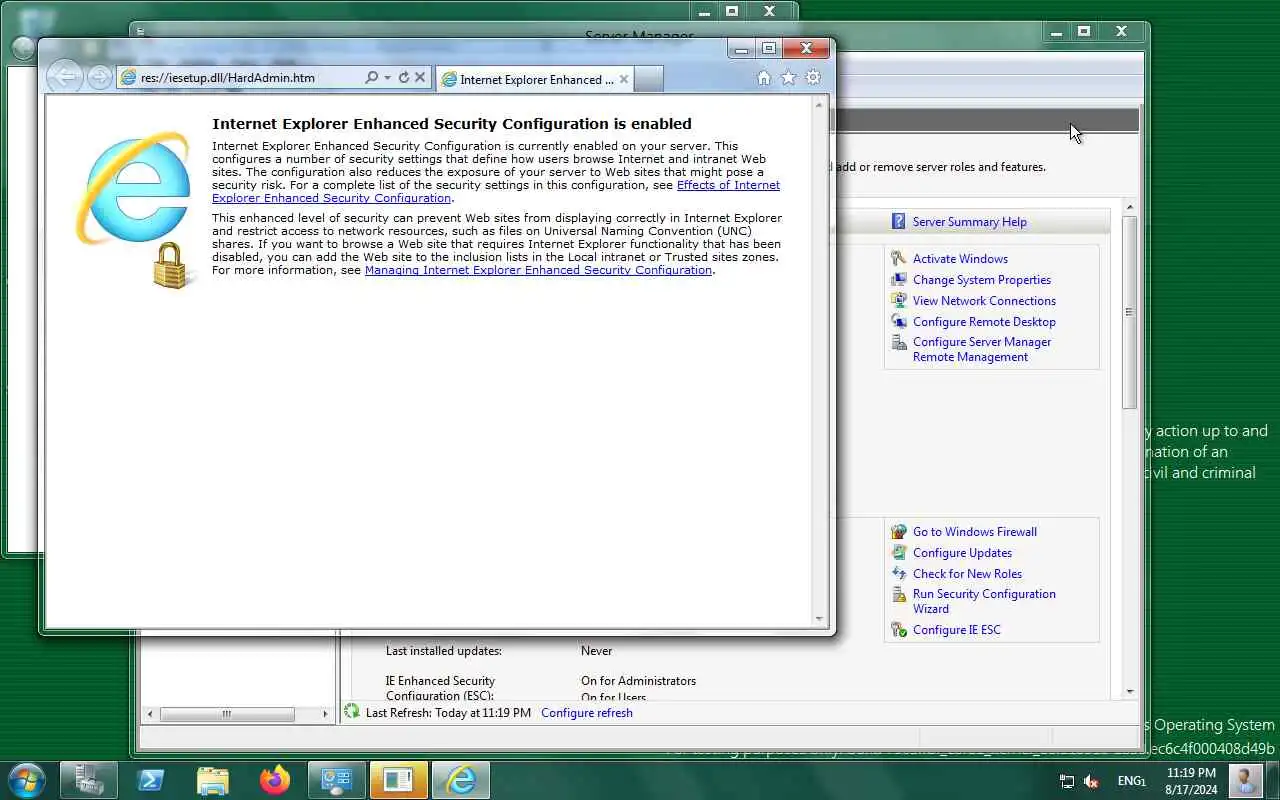Open the Internet Explorer home page icon
Viewport: 1280px width, 800px height.
764,78
